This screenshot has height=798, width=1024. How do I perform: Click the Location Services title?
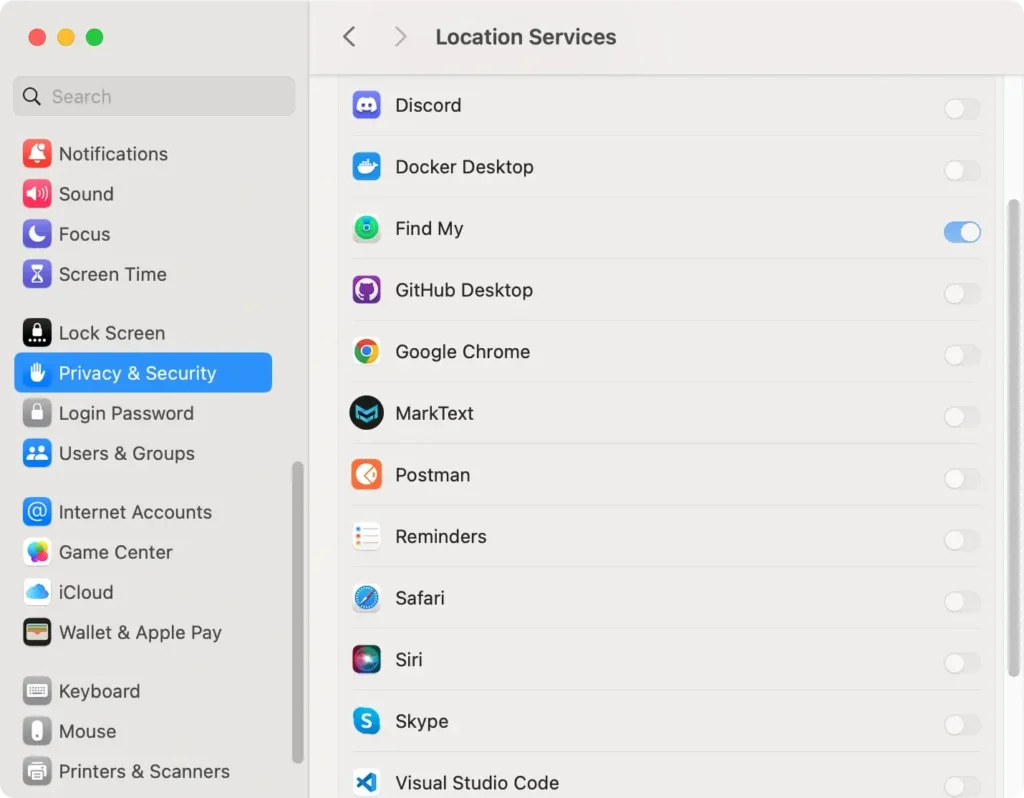pos(526,37)
